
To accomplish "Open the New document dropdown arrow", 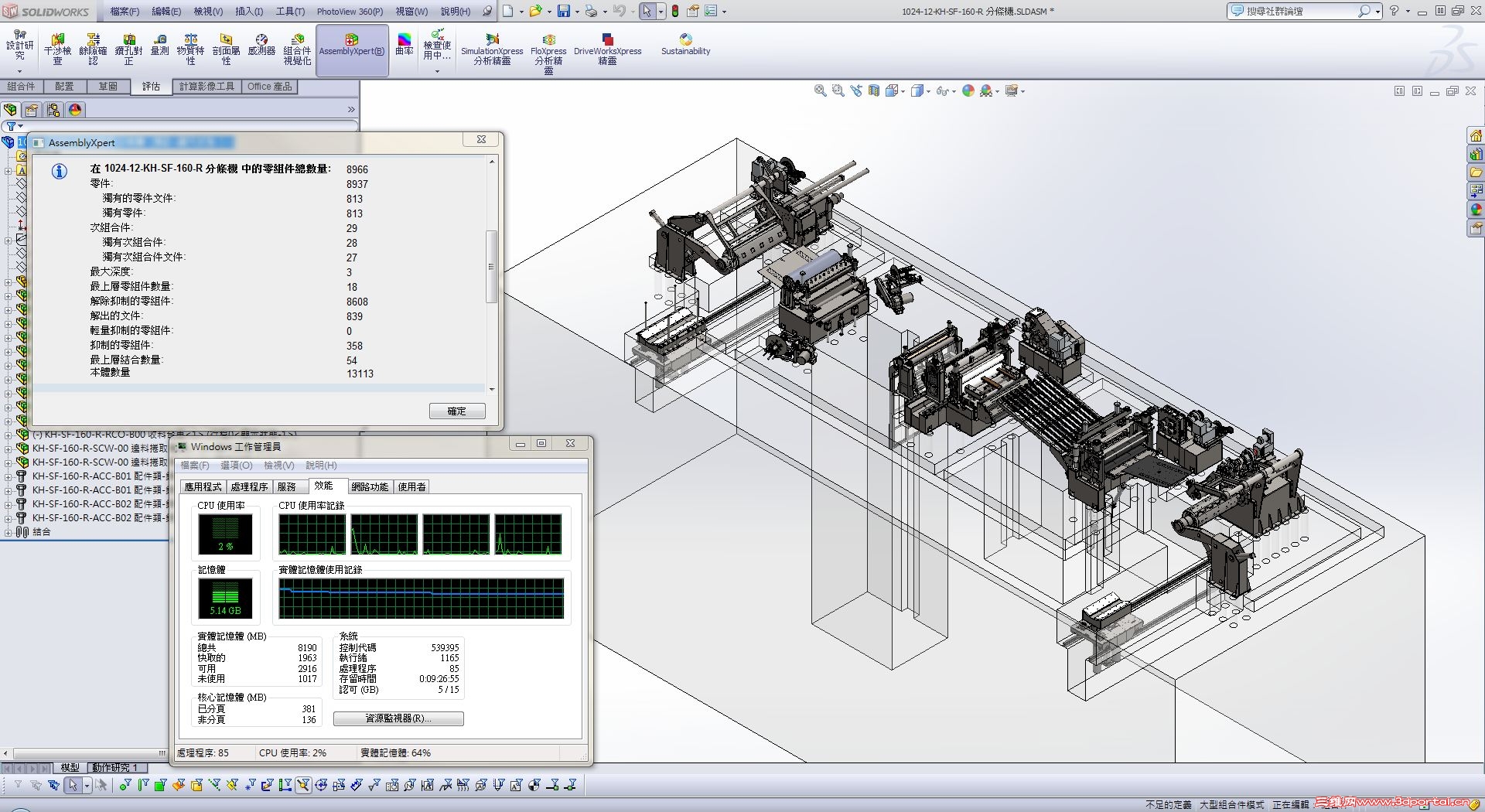I will (x=521, y=12).
